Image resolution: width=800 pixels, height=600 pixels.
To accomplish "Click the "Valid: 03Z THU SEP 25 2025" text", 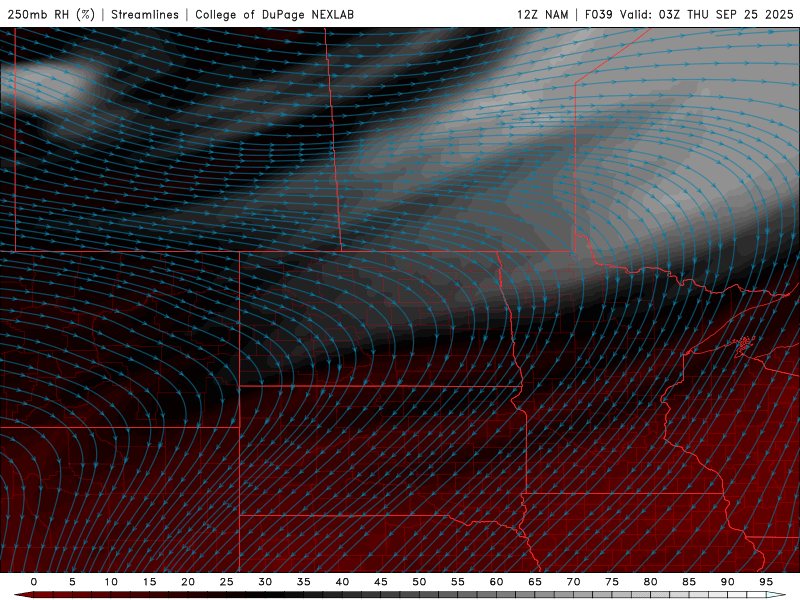I will coord(706,14).
